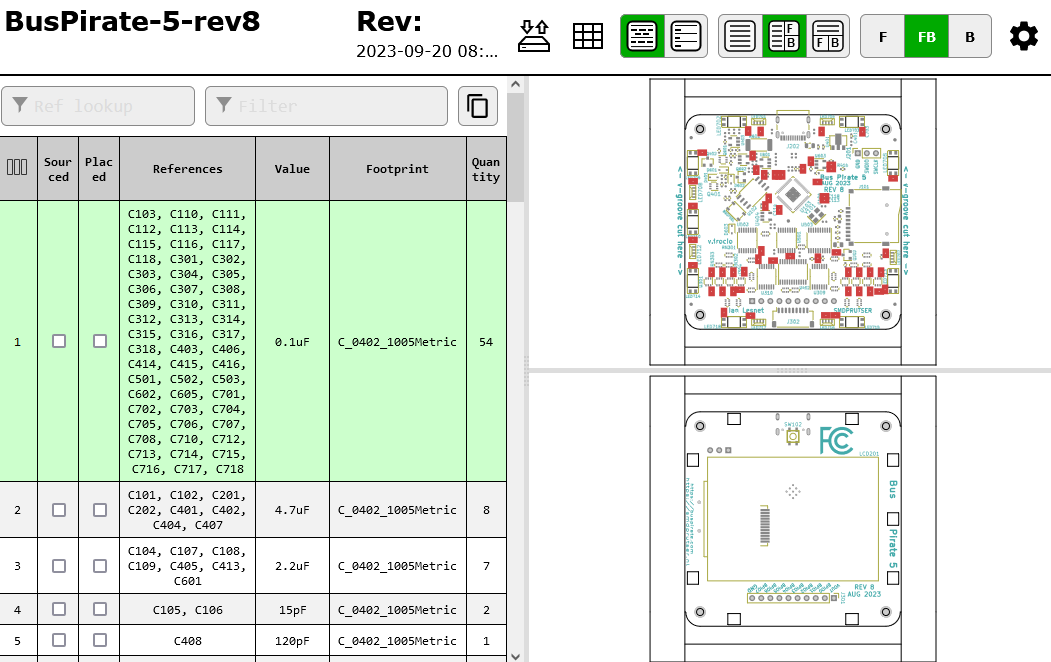The width and height of the screenshot is (1051, 662).
Task: Click footprint cell of 15pF row
Action: tap(397, 610)
